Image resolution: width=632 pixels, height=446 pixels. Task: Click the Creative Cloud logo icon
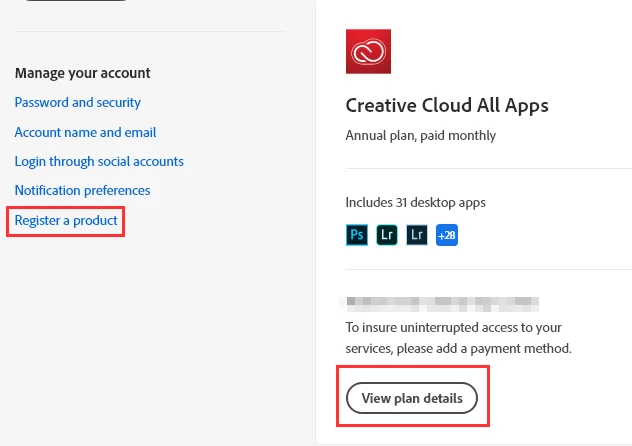click(368, 51)
